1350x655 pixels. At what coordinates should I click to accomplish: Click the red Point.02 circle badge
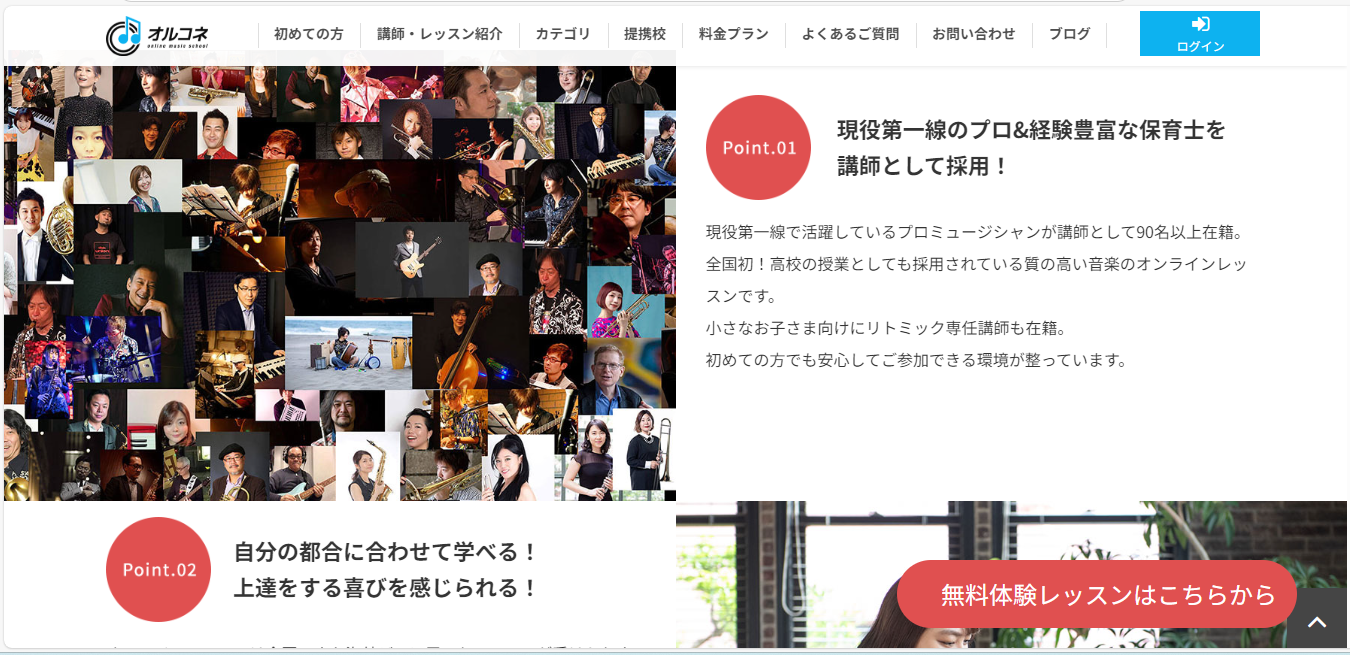(x=158, y=569)
